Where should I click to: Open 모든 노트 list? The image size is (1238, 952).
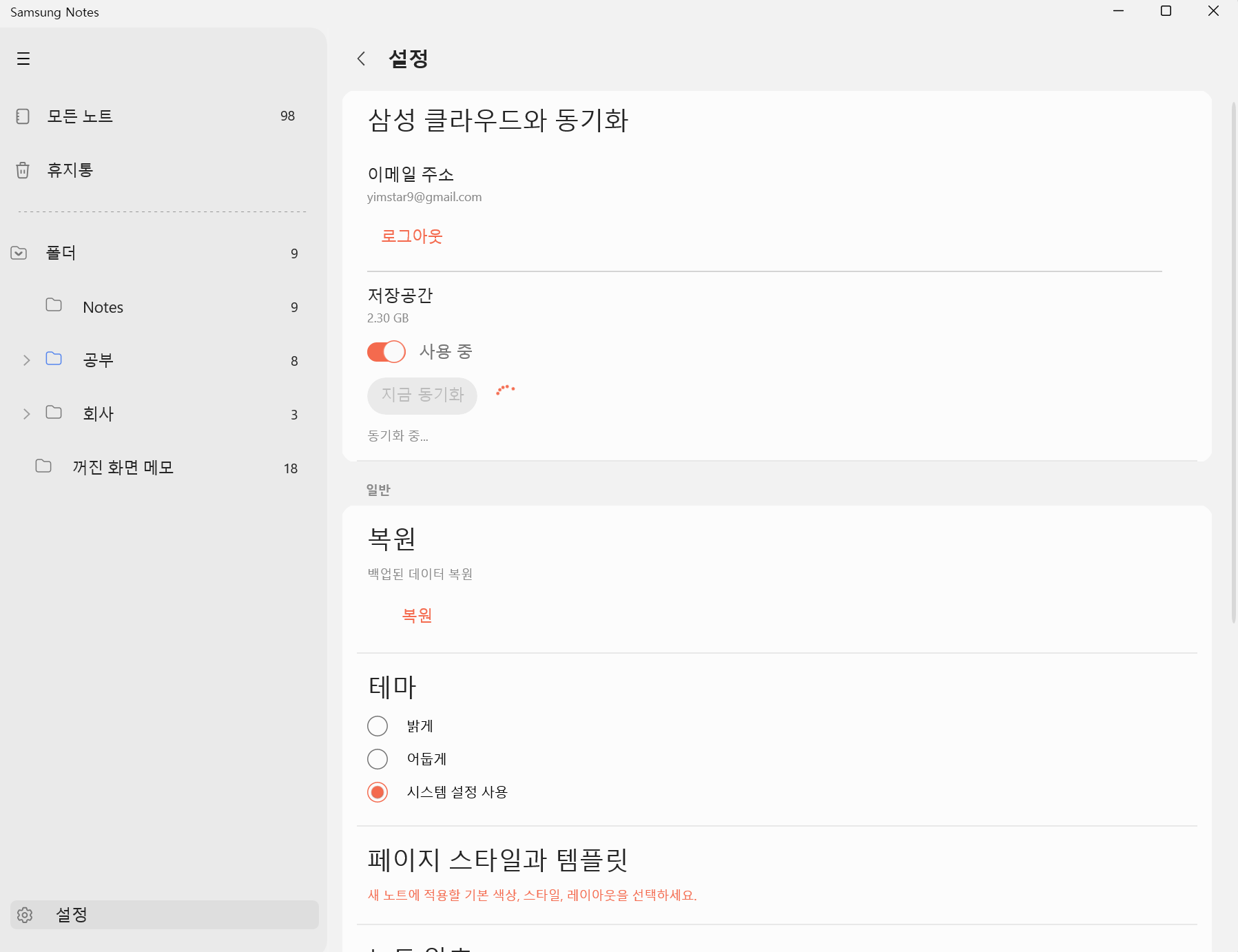(164, 116)
